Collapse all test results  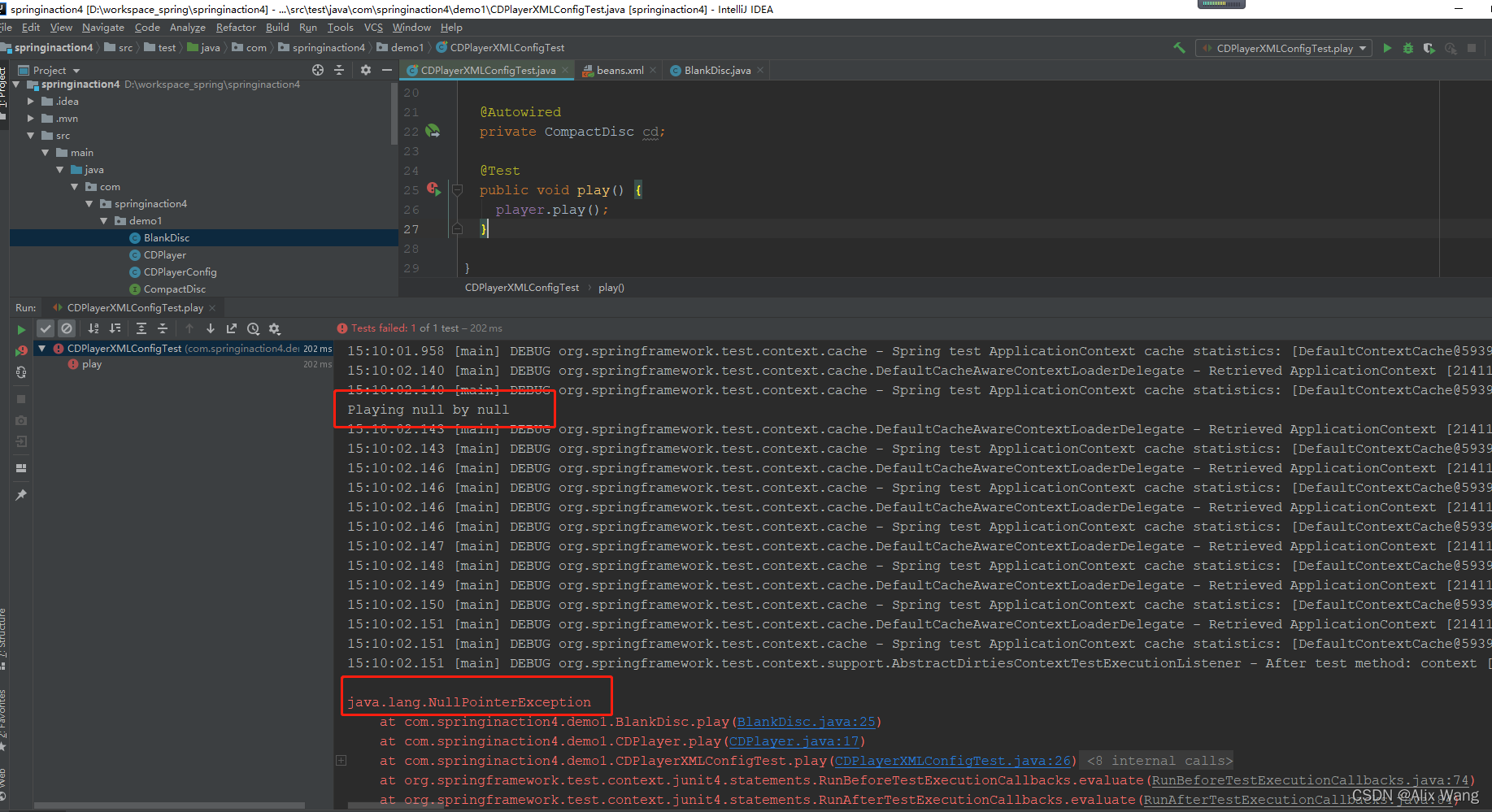pos(163,328)
